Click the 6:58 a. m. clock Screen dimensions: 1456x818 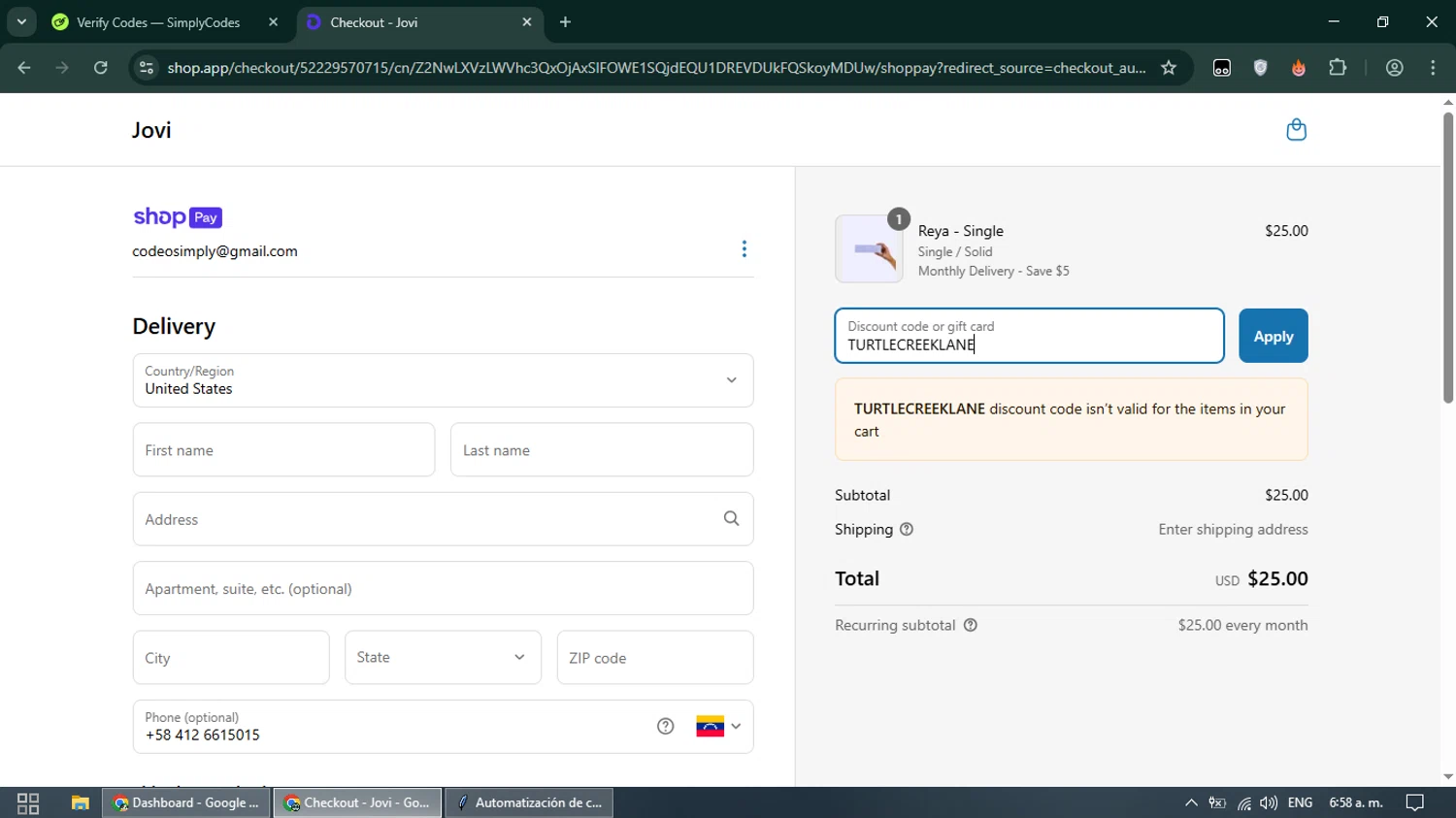coord(1356,802)
